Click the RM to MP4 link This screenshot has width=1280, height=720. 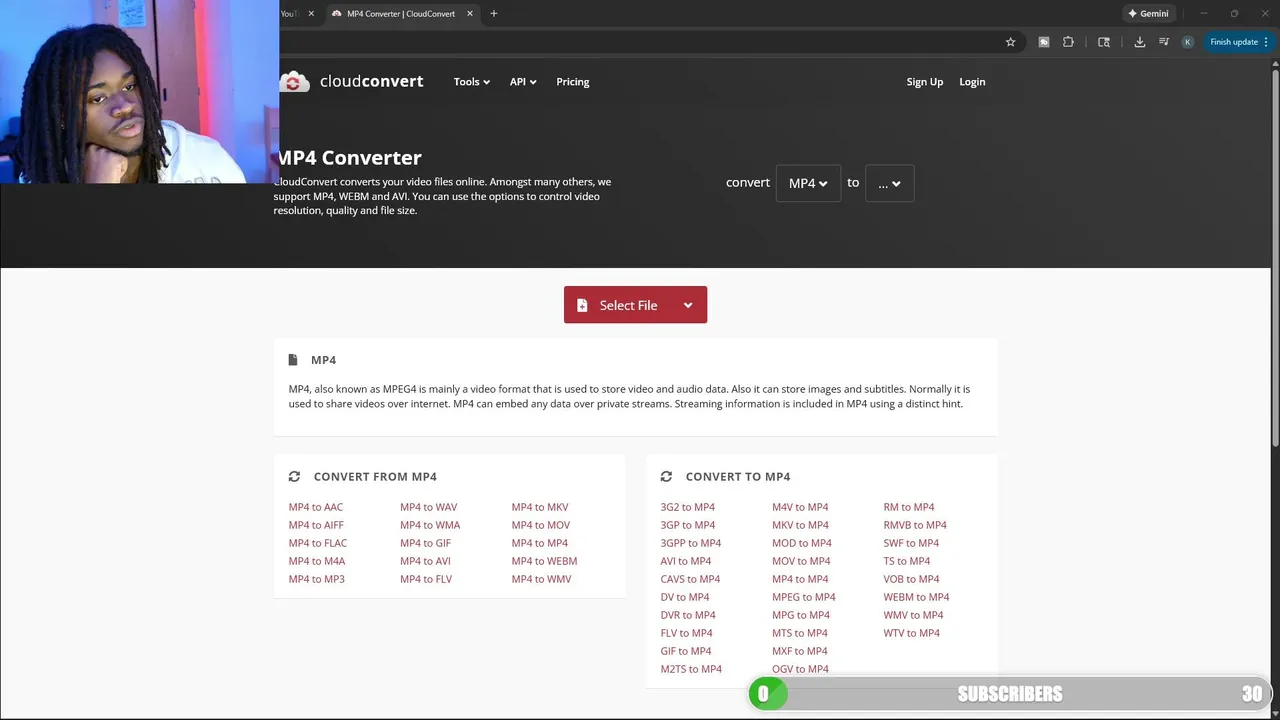(x=909, y=507)
